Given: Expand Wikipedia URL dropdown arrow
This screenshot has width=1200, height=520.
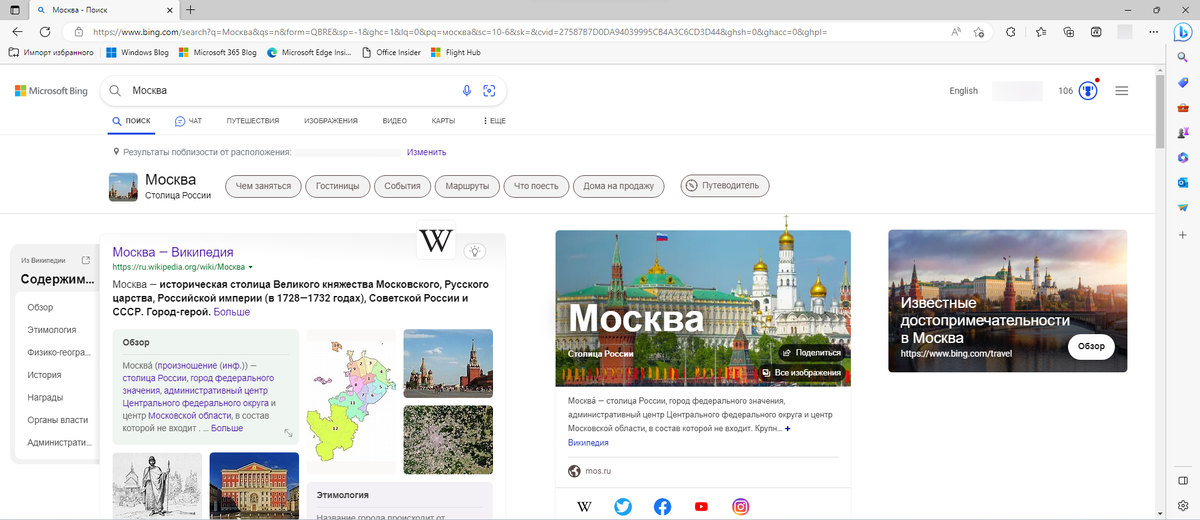Looking at the screenshot, I should click(x=251, y=268).
